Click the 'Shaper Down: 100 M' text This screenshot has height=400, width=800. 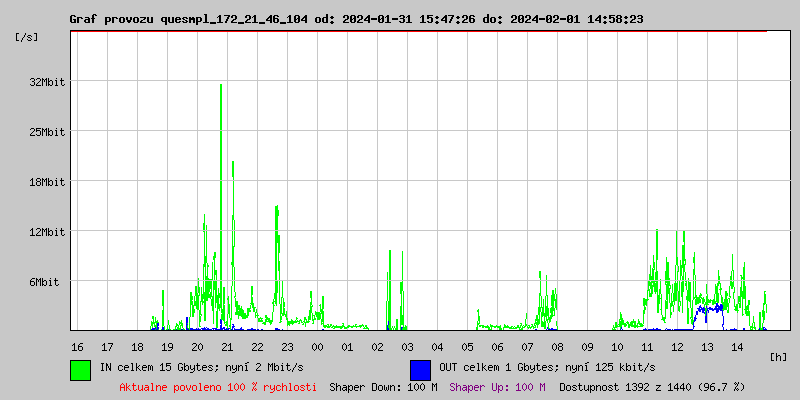click(383, 386)
